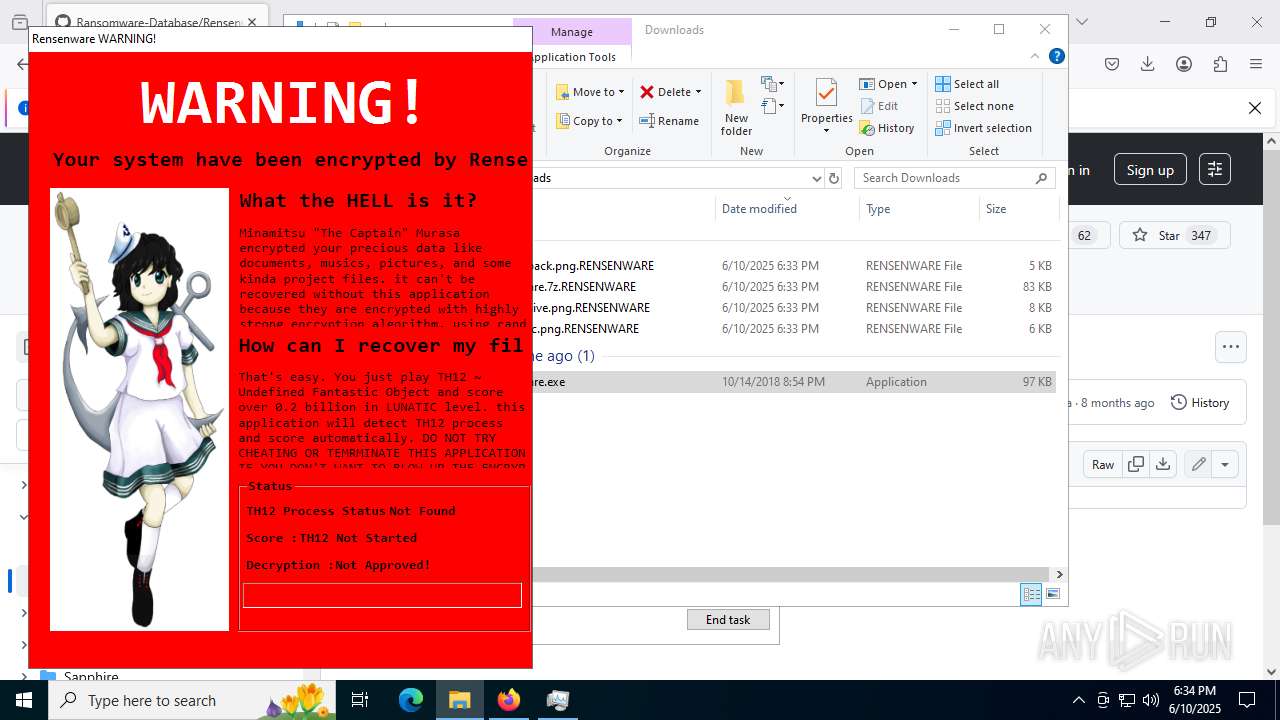Screen dimensions: 1280x720
Task: Click the GitHub edit pencil icon
Action: 1198,464
